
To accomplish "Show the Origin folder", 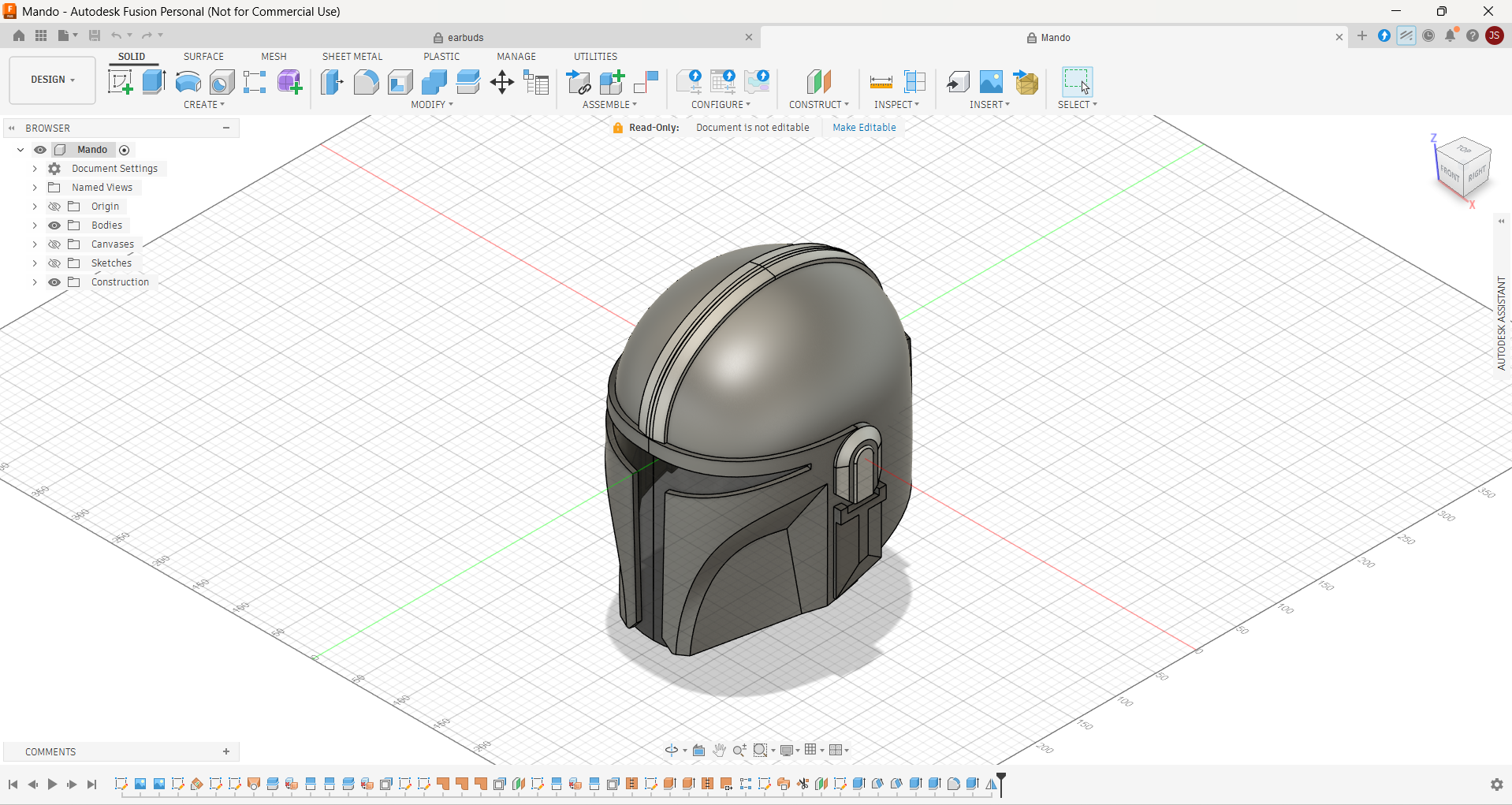I will click(x=54, y=207).
